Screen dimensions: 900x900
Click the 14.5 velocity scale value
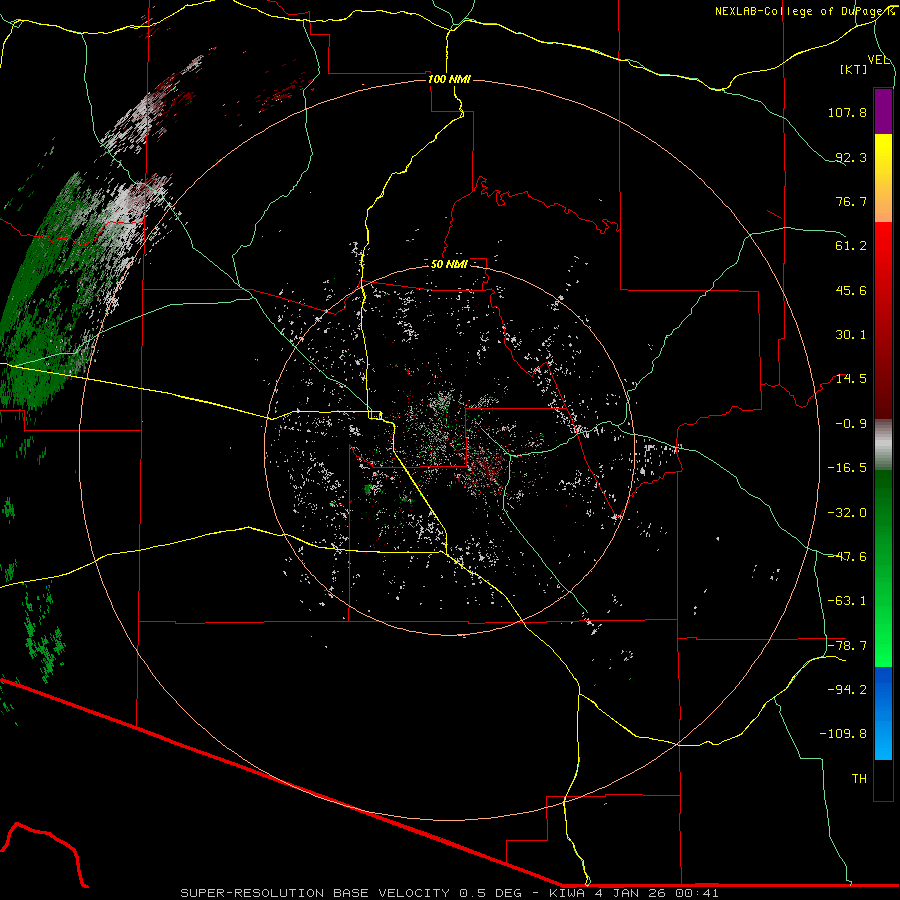[x=851, y=379]
